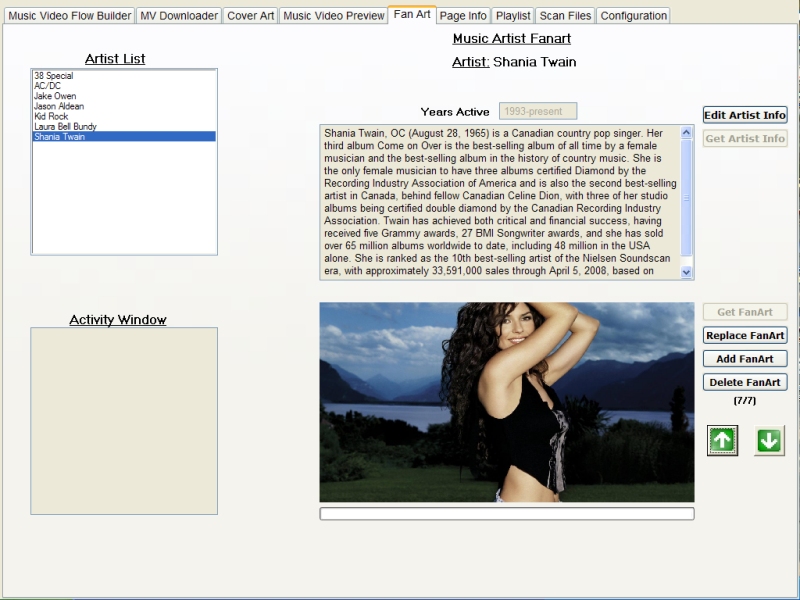Choose Kid Rock from the Artist List
The height and width of the screenshot is (600, 800).
51,116
